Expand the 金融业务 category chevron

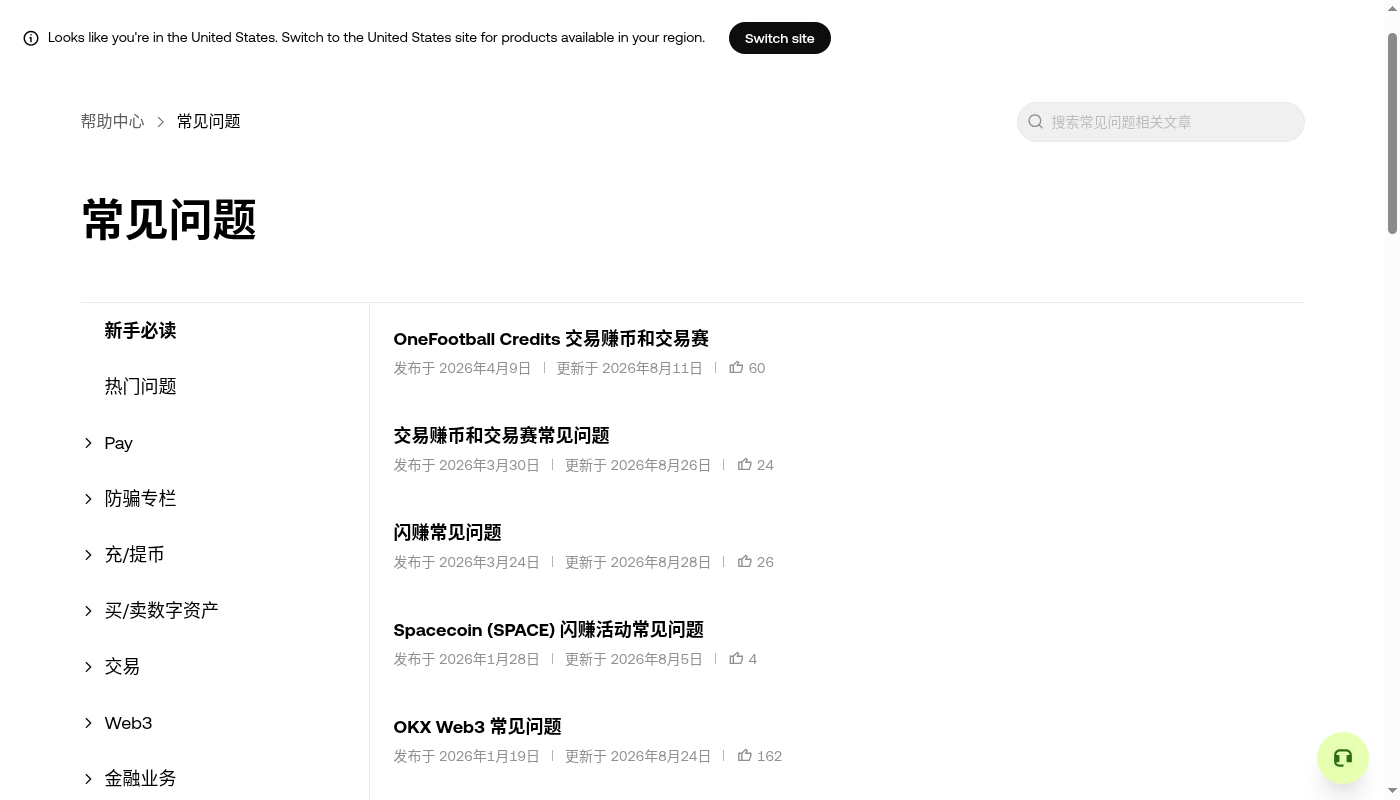(88, 778)
